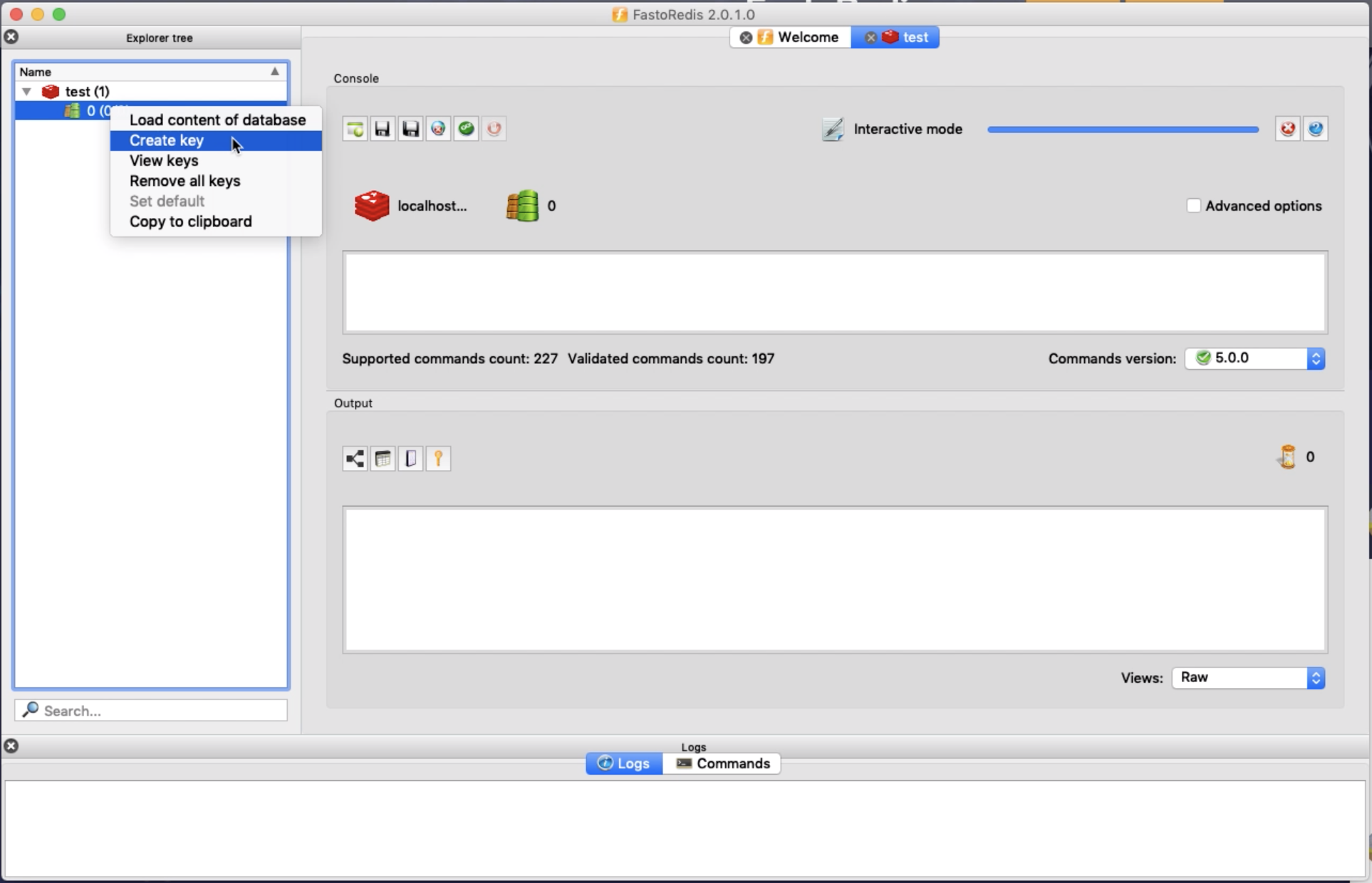The image size is (1372, 883).
Task: Click the Supported commands count: 227 text
Action: (x=449, y=359)
